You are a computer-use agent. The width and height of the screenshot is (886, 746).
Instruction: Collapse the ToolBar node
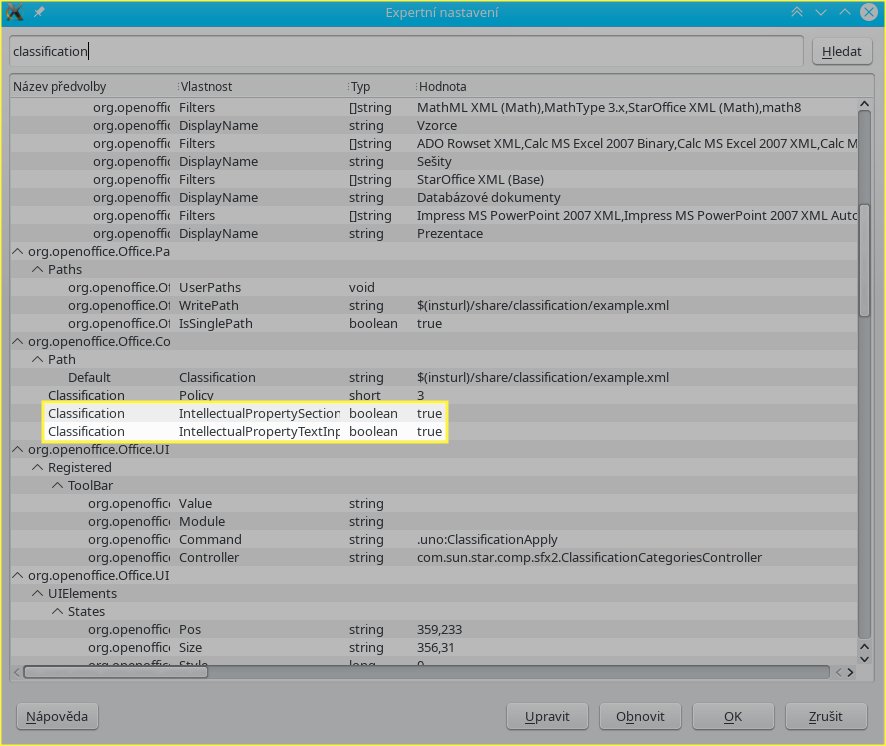(57, 485)
